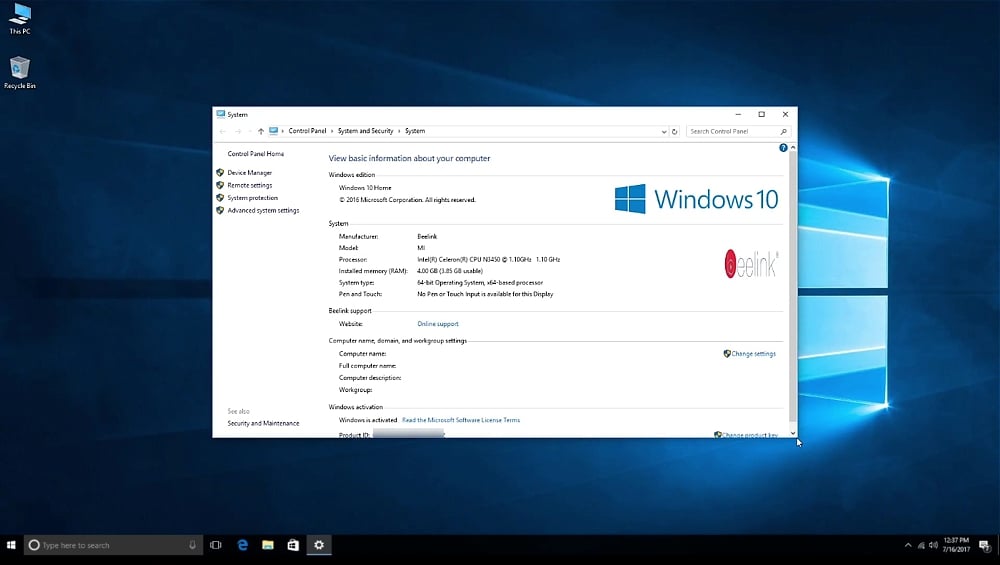The height and width of the screenshot is (565, 1000).
Task: Select the Recycle Bin desktop icon
Action: (20, 72)
